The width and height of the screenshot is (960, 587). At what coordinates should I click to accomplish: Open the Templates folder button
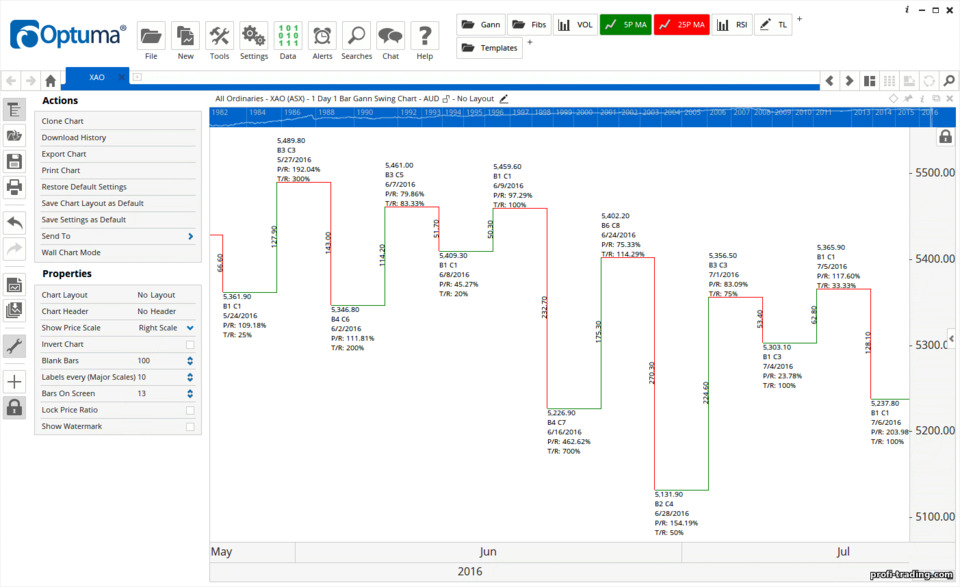tap(489, 48)
